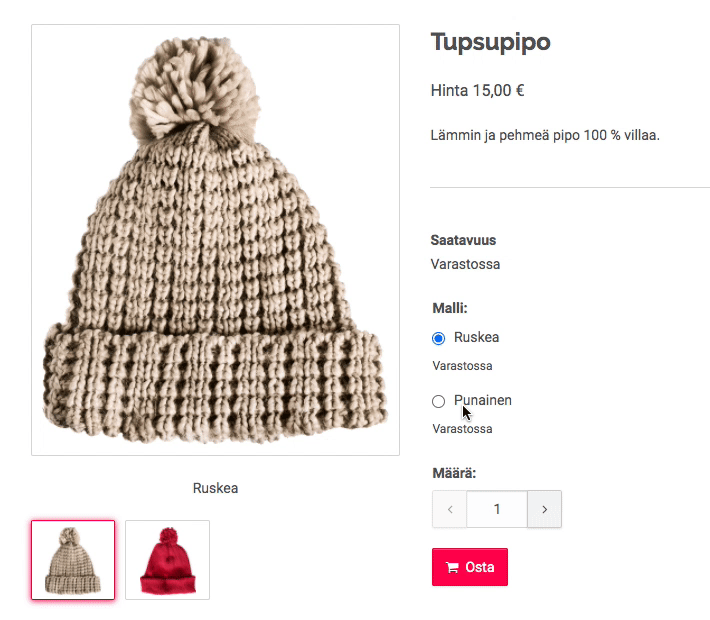Click the Punainen model label

click(483, 400)
